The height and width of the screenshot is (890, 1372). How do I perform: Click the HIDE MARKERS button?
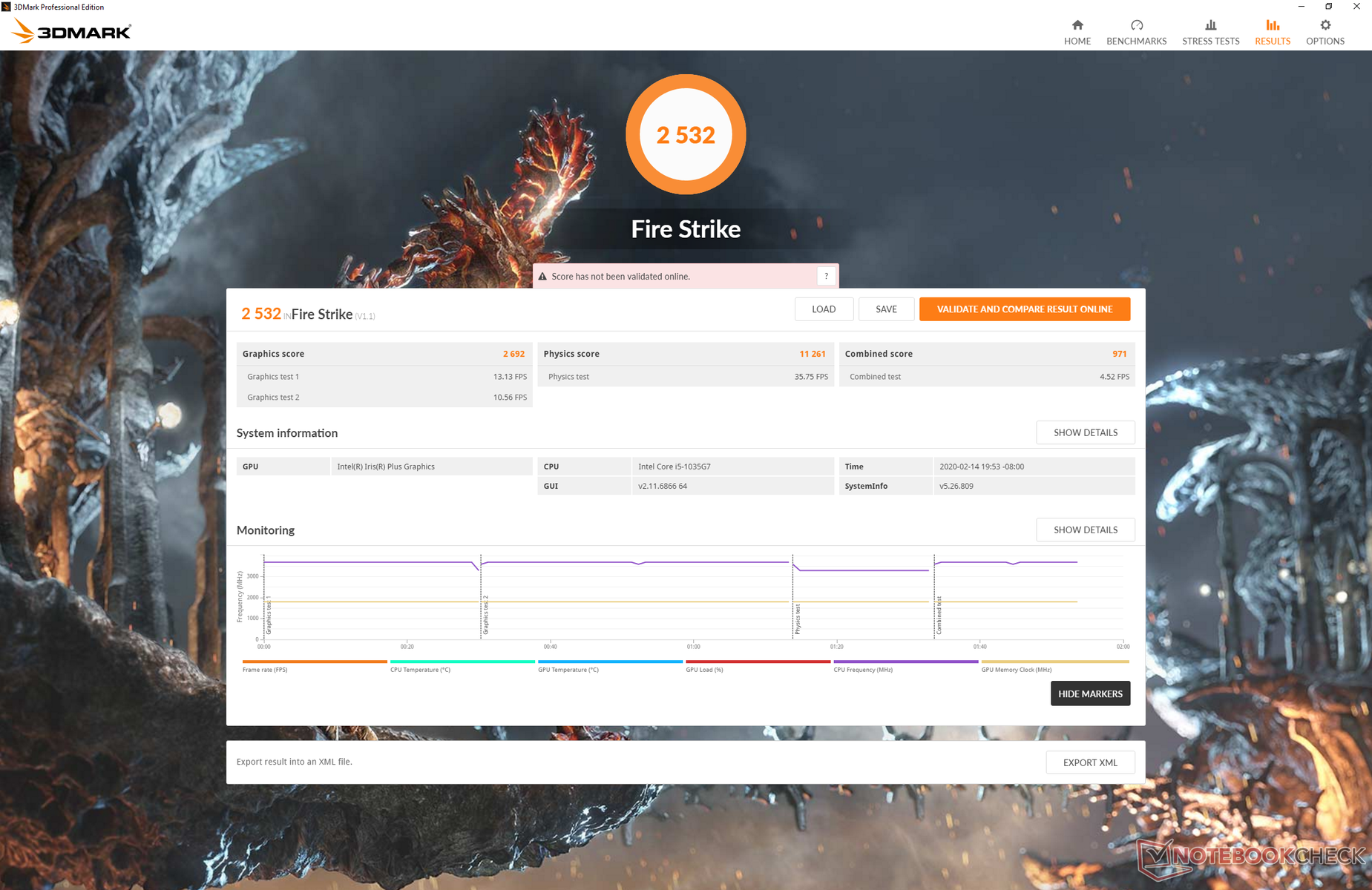coord(1090,693)
